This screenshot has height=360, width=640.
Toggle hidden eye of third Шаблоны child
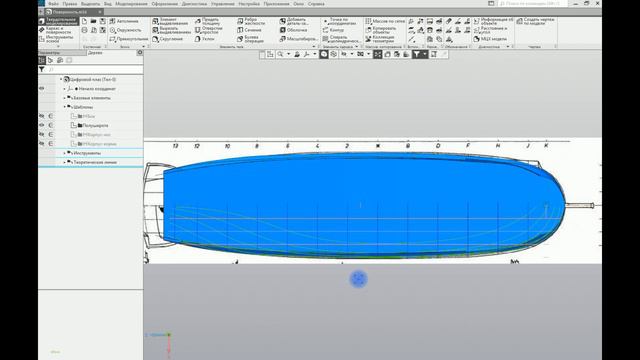pyautogui.click(x=42, y=135)
